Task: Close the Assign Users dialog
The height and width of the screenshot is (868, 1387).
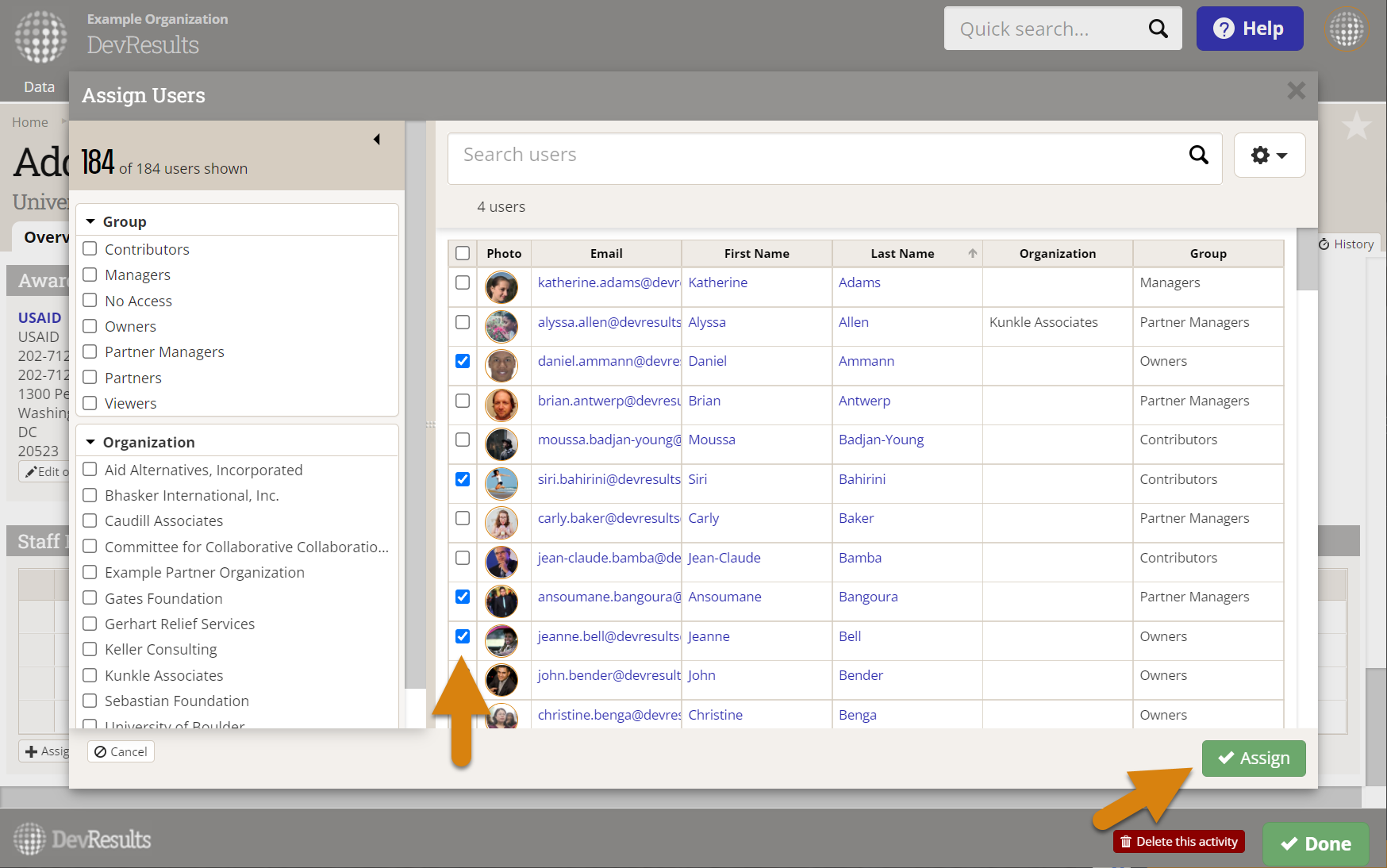Action: tap(1296, 90)
